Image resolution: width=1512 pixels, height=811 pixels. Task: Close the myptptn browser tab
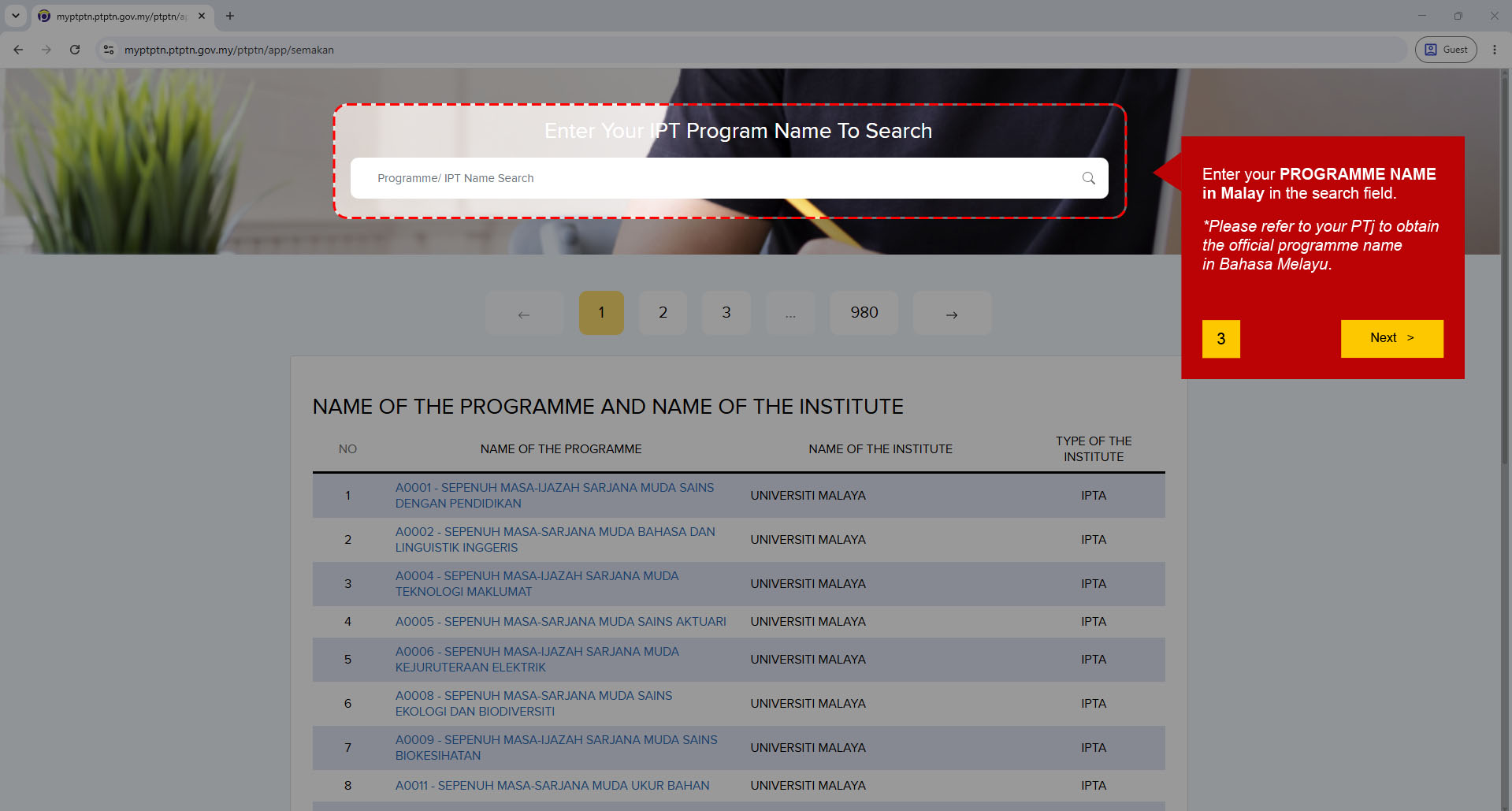click(202, 16)
